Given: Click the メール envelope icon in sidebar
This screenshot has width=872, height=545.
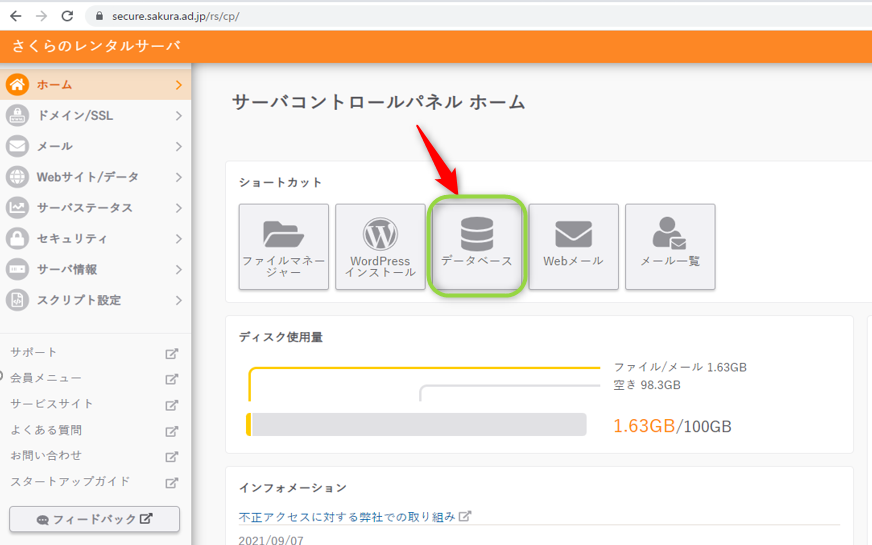Looking at the screenshot, I should (17, 146).
